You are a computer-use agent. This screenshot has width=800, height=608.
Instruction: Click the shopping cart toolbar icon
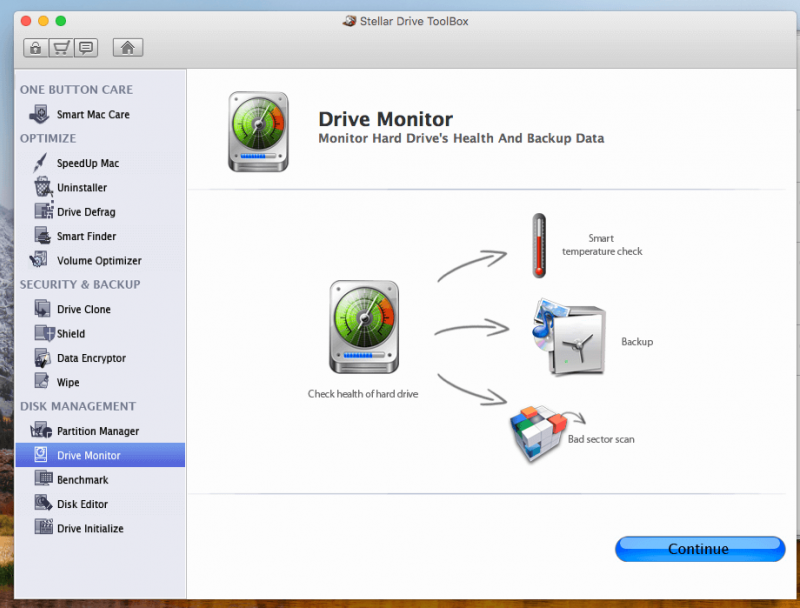coord(61,48)
